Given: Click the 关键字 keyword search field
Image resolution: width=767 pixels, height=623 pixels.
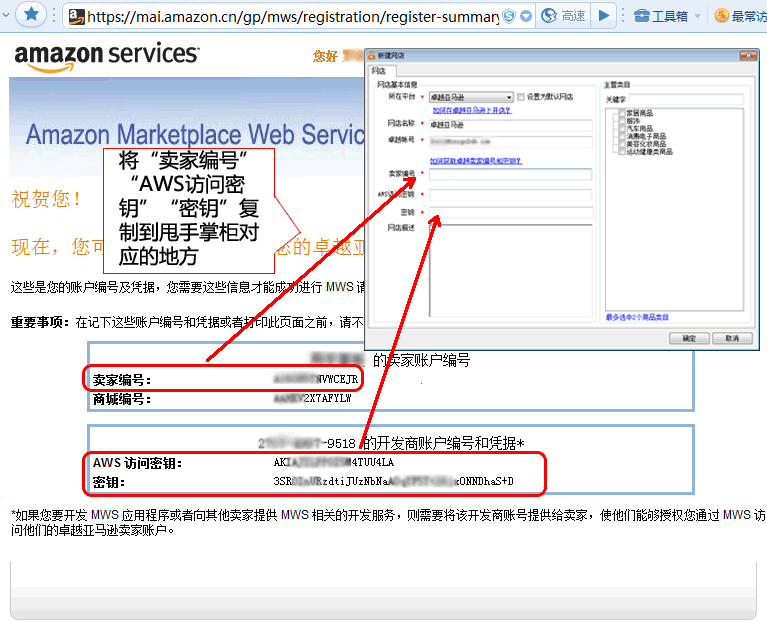Looking at the screenshot, I should [686, 99].
